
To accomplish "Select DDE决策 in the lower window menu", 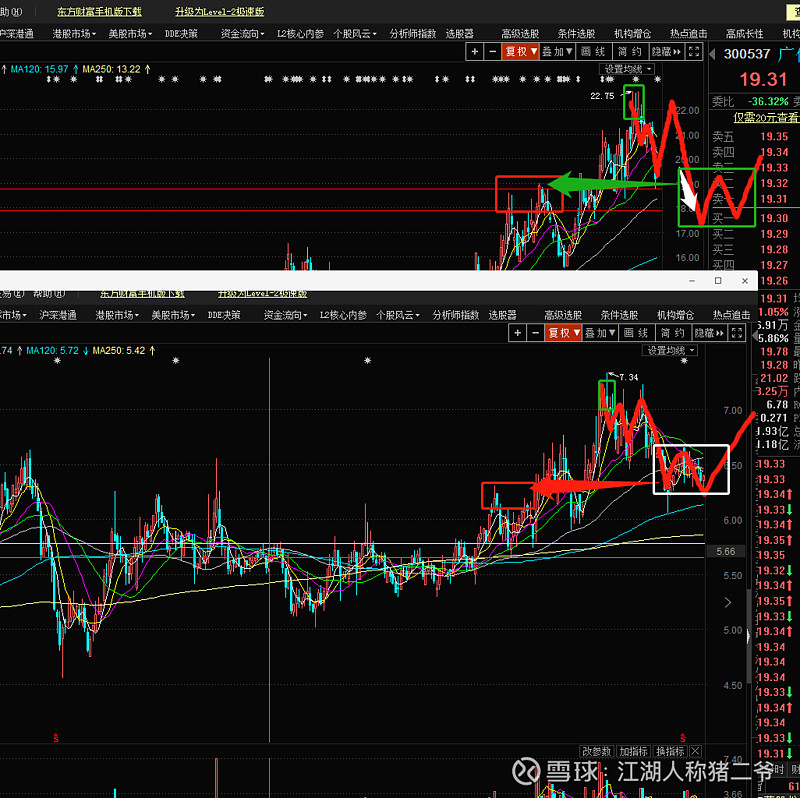I will 224,315.
